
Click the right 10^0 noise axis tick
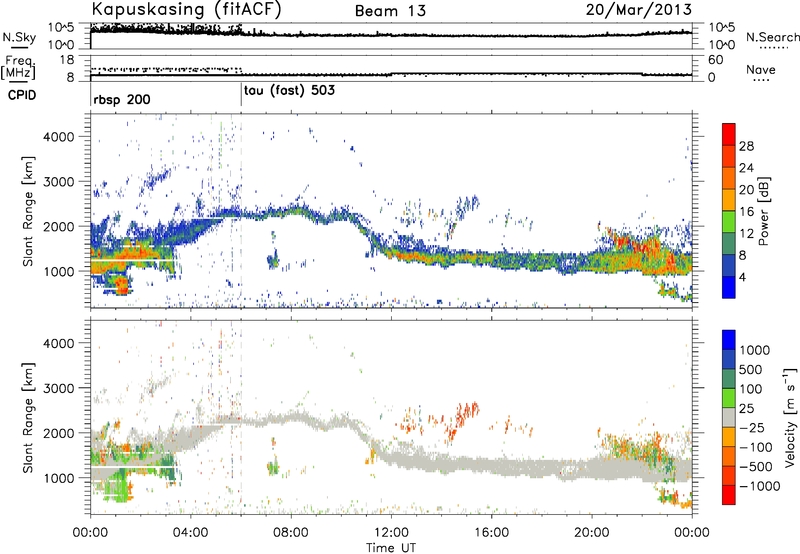(721, 45)
